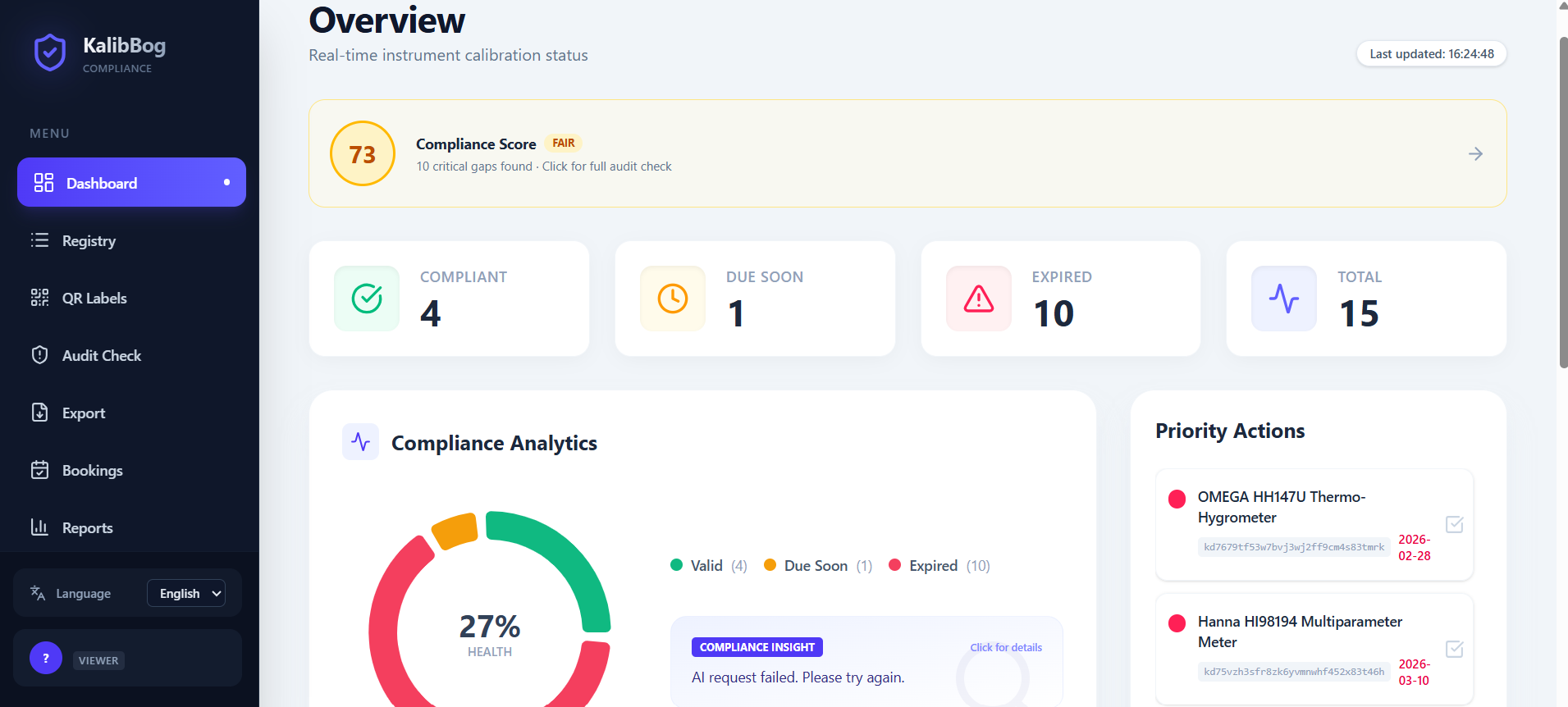Click the Audit Check shield icon

39,355
